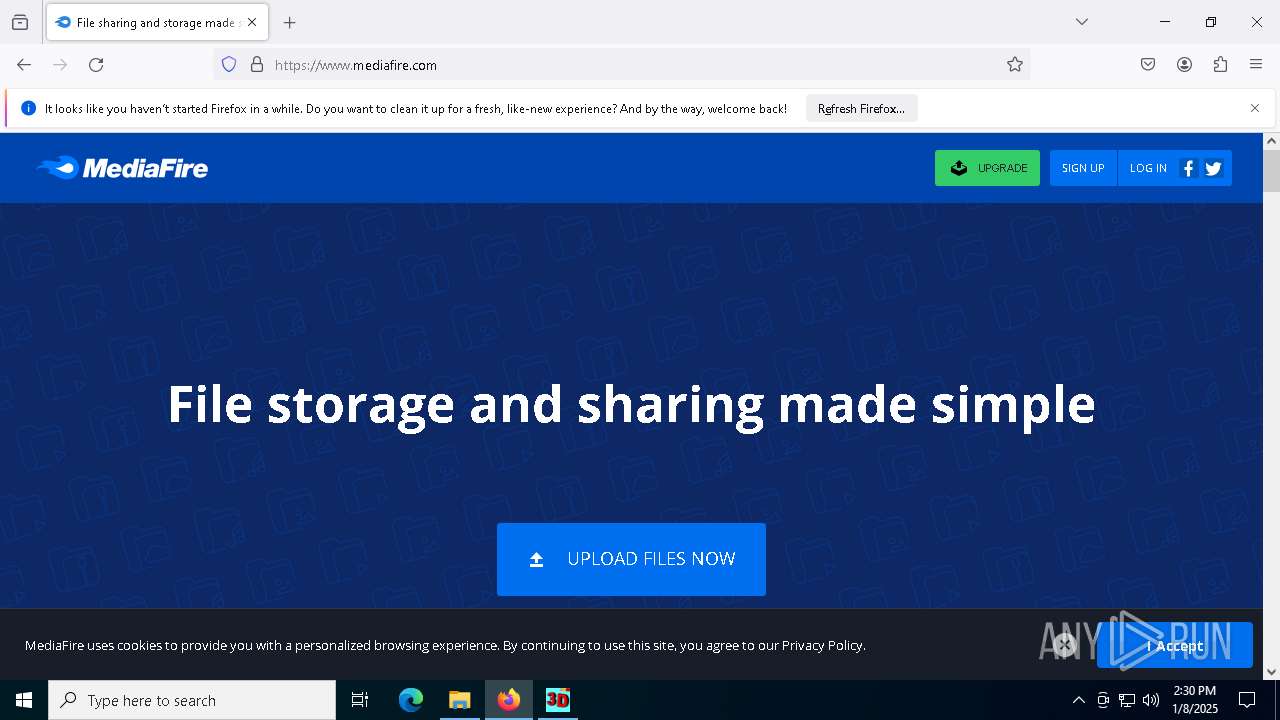Open a new tab with plus button
Image resolution: width=1280 pixels, height=720 pixels.
[x=290, y=22]
